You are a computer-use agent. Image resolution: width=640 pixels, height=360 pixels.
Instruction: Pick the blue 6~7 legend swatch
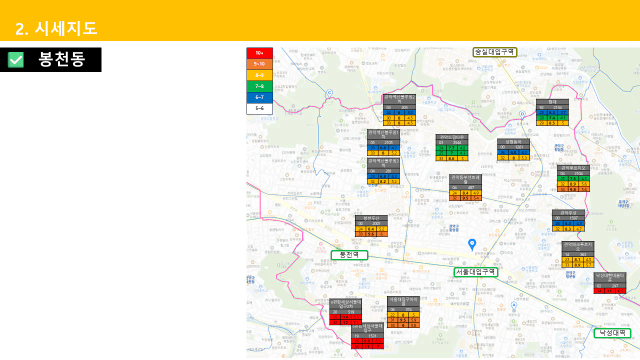[260, 97]
